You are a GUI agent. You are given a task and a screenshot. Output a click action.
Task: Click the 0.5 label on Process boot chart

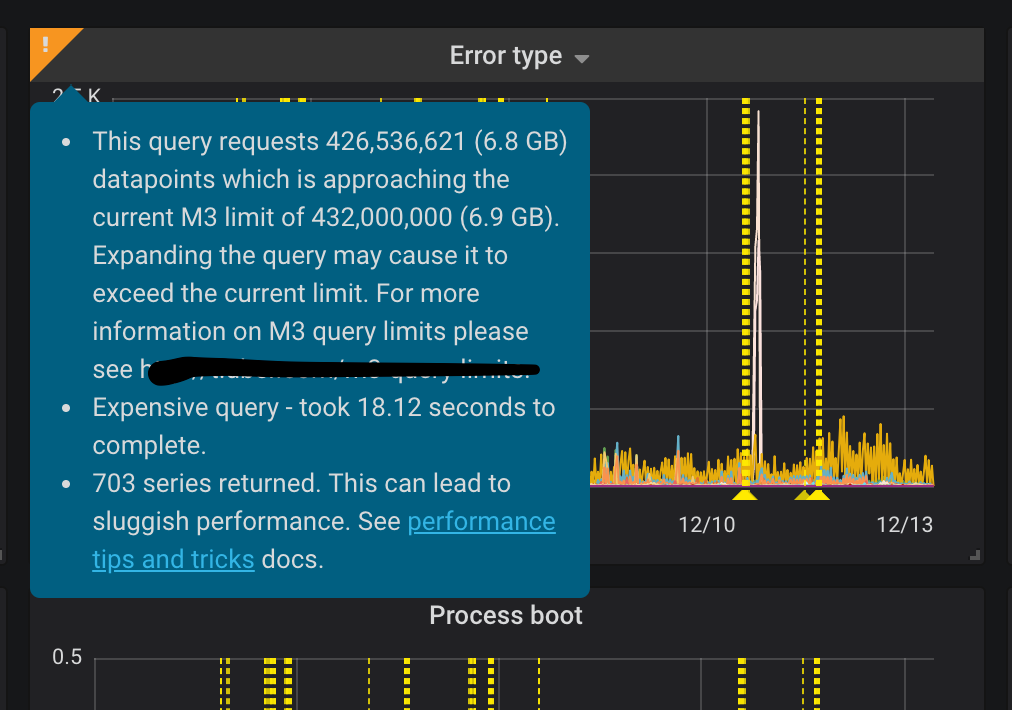68,657
